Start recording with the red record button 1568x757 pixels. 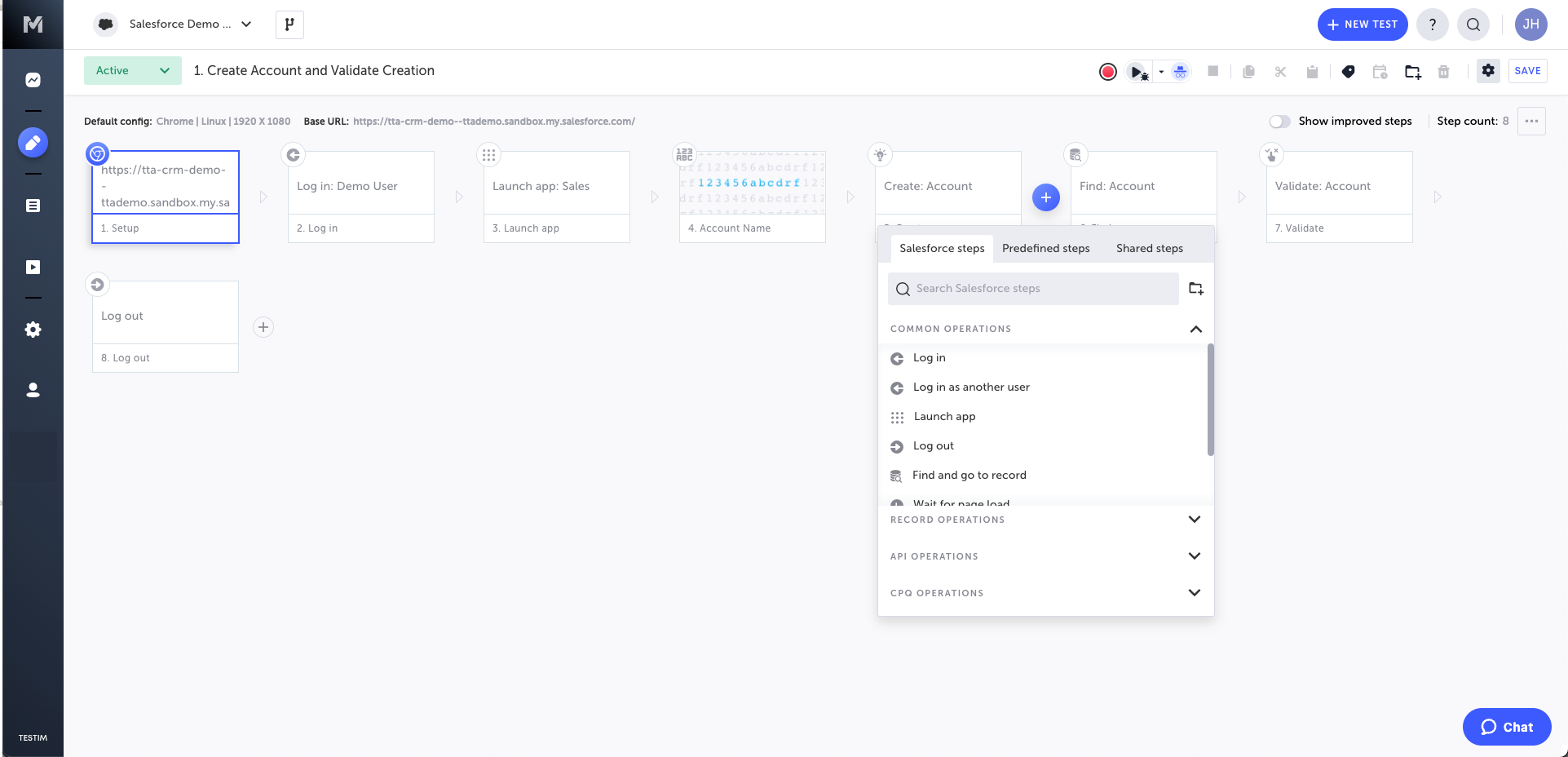tap(1107, 72)
